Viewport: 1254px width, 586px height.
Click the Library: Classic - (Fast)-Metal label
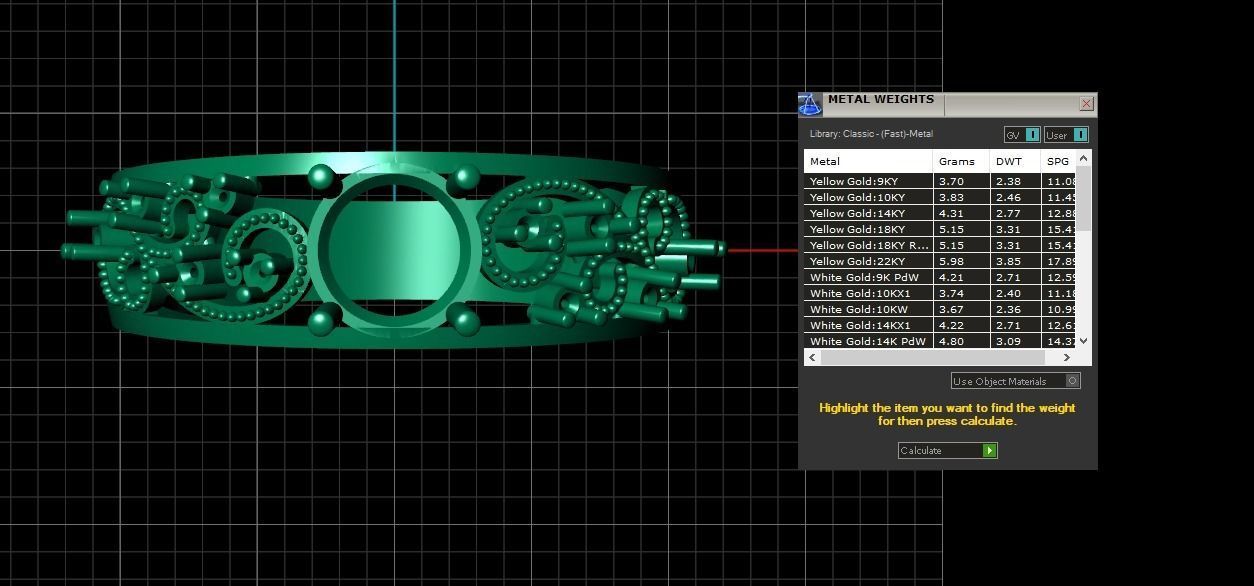(871, 134)
